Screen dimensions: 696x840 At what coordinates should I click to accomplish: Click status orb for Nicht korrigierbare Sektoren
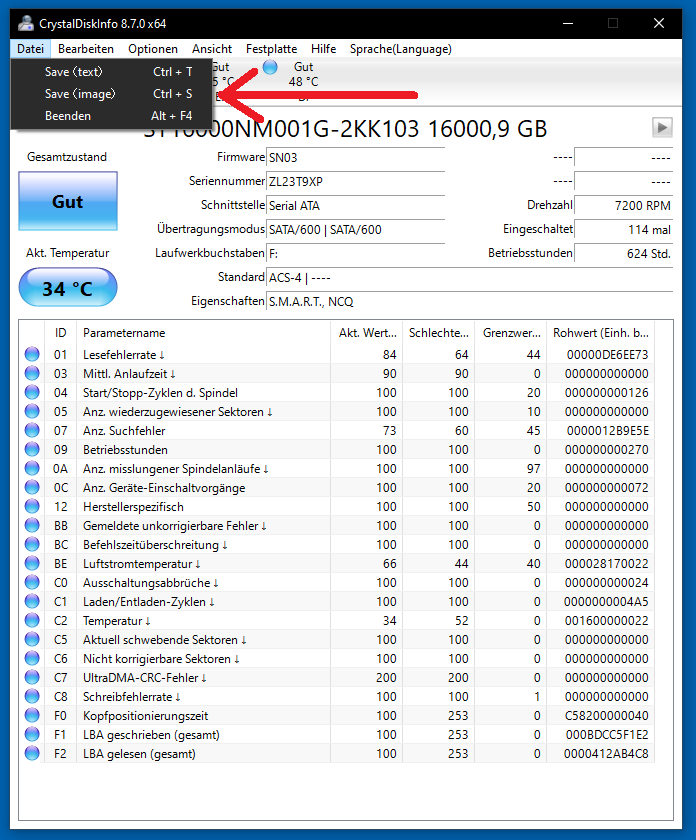coord(32,658)
